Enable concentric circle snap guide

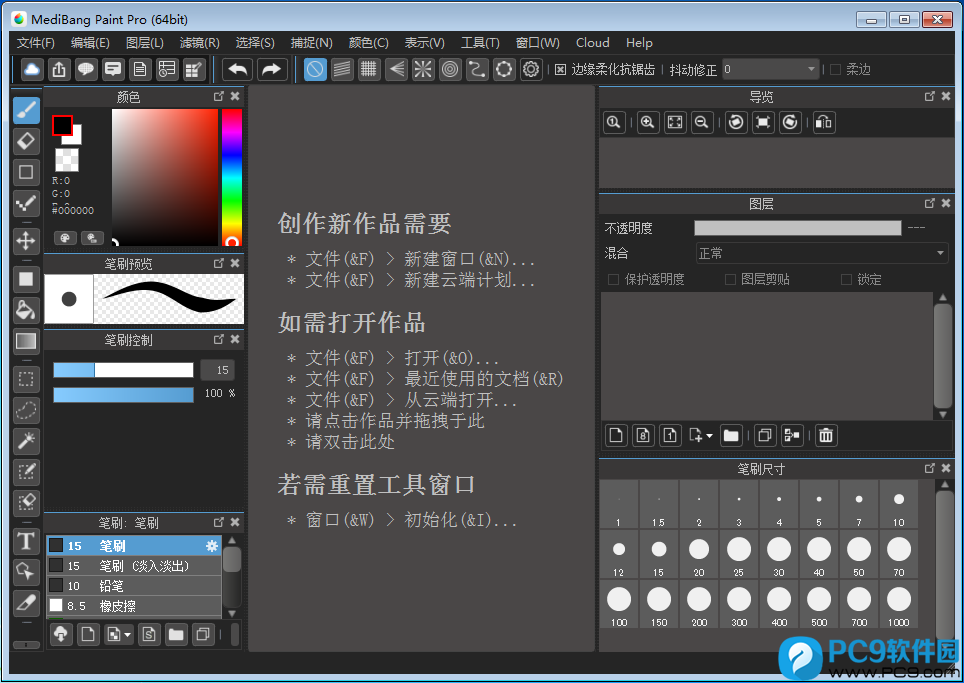pyautogui.click(x=450, y=69)
